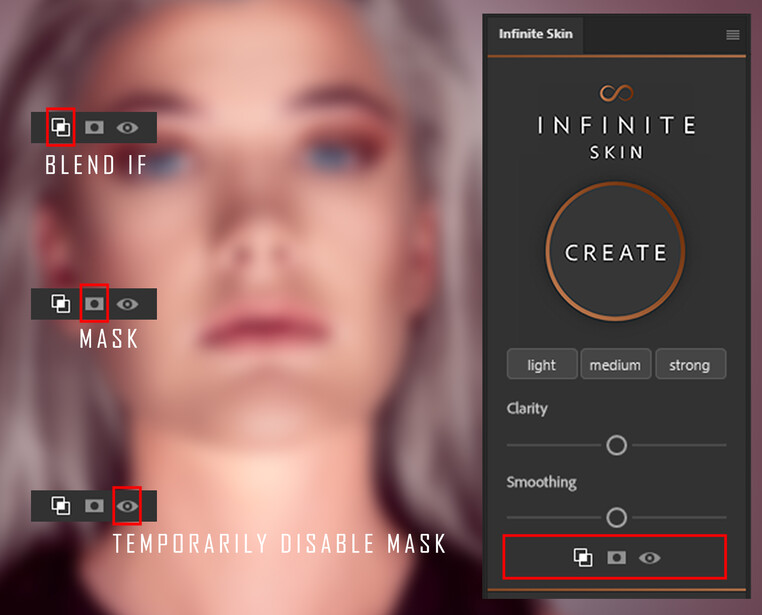Choose the strong preset
The width and height of the screenshot is (762, 615).
(690, 364)
